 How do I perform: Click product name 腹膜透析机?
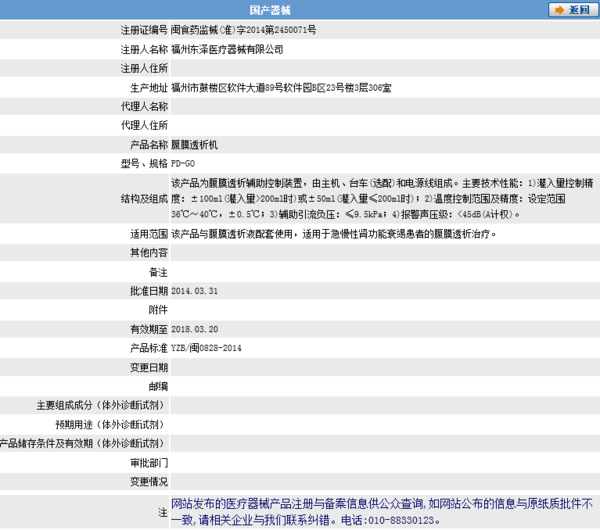(194, 145)
